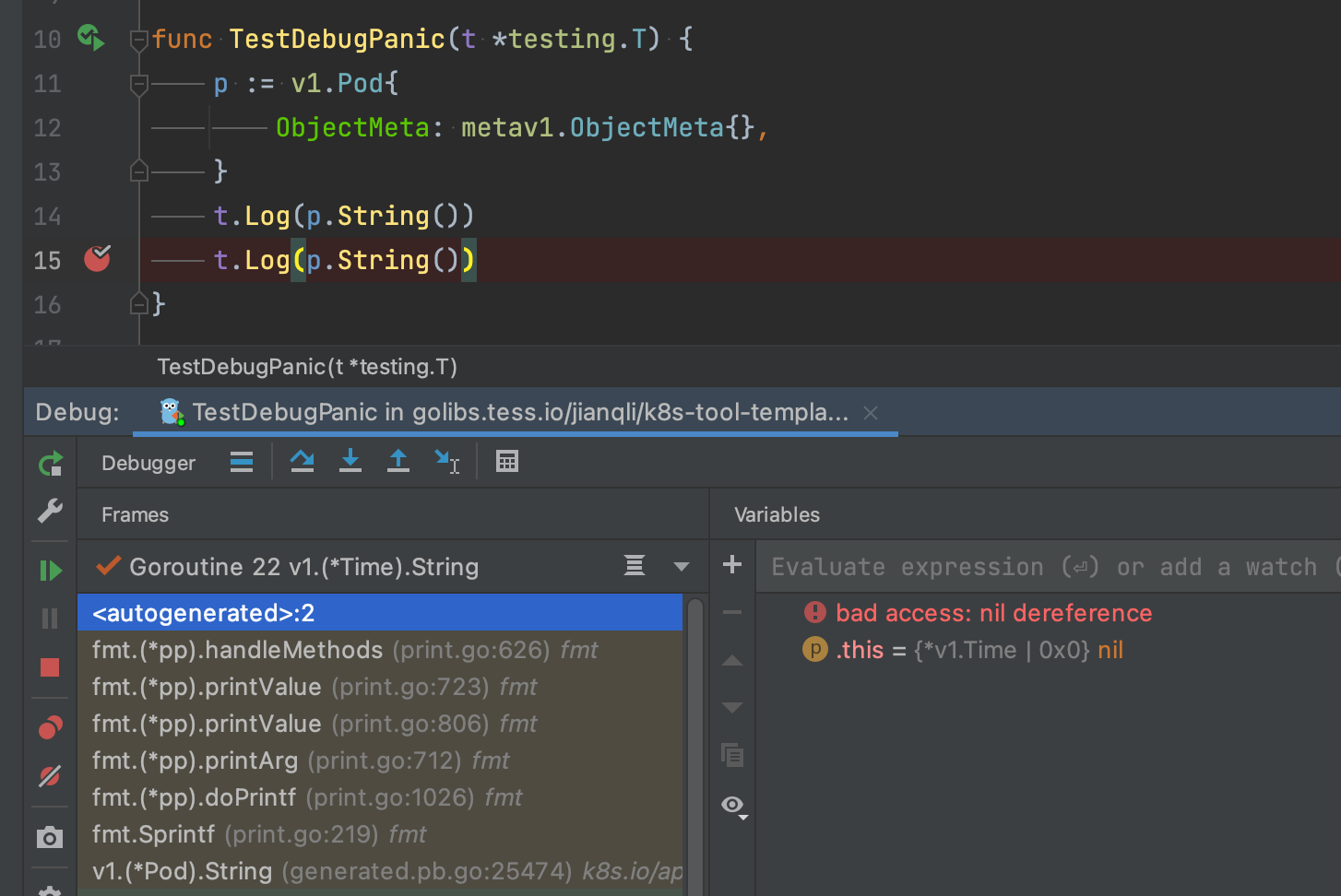Open the View Breakpoints icon
Image resolution: width=1341 pixels, height=896 pixels.
click(51, 728)
